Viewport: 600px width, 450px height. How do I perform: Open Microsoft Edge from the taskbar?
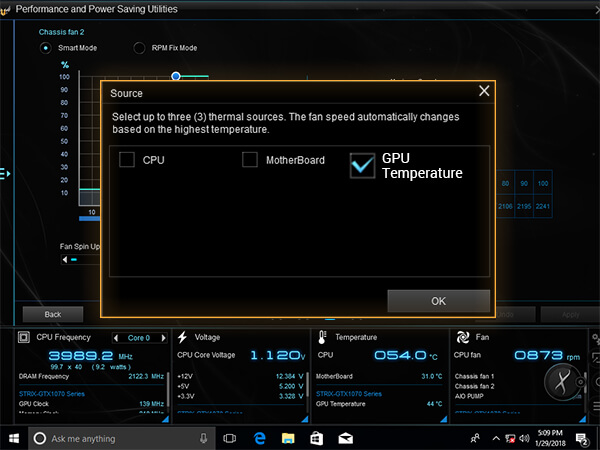258,438
